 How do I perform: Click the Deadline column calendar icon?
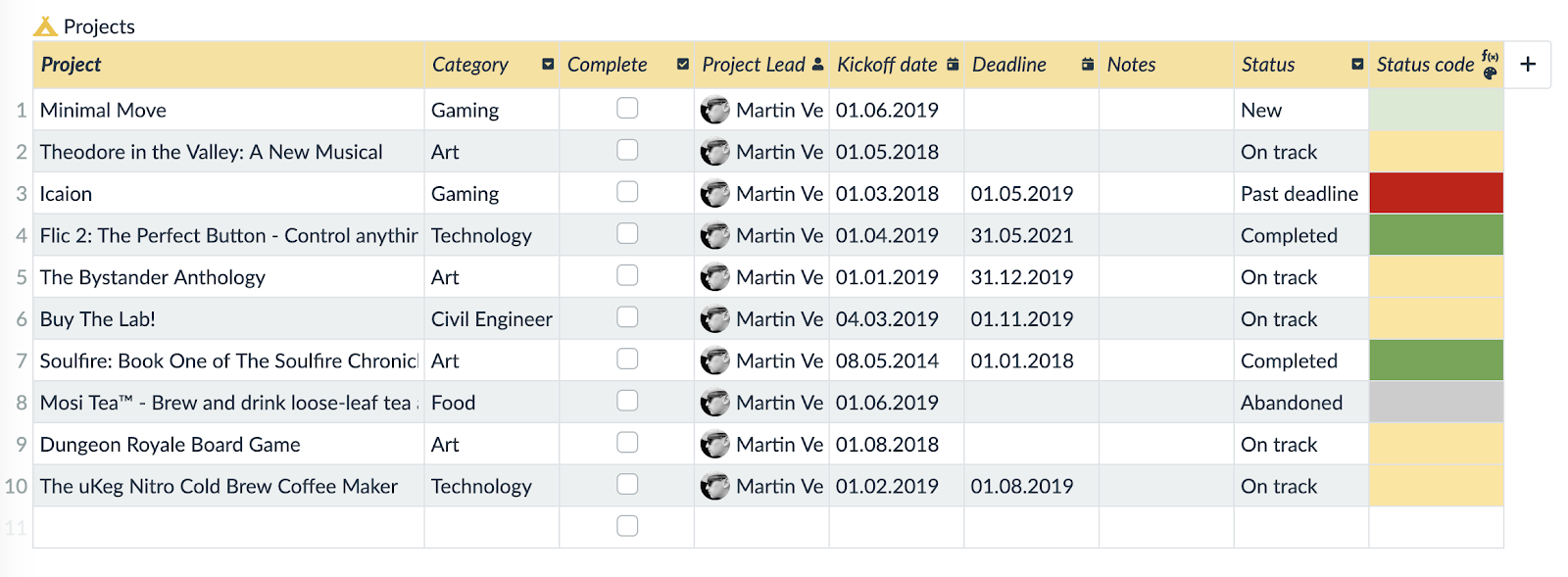coord(1087,65)
